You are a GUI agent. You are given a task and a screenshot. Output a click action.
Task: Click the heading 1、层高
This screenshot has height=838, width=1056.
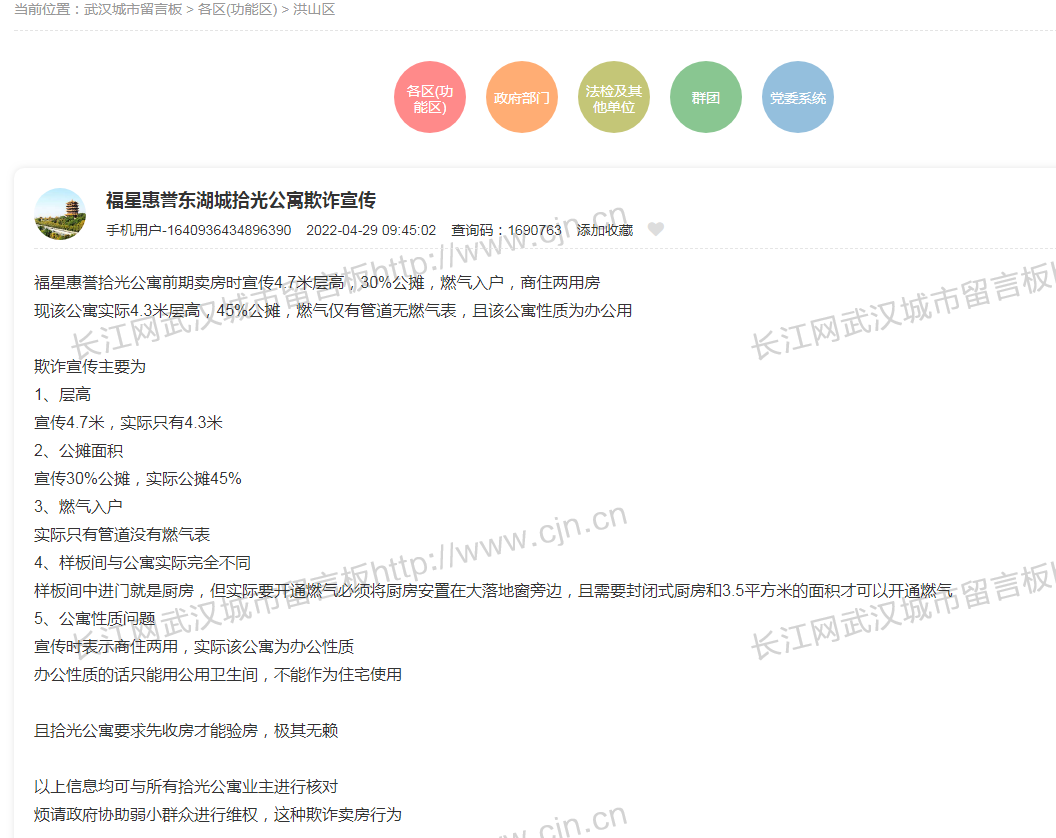pos(63,394)
